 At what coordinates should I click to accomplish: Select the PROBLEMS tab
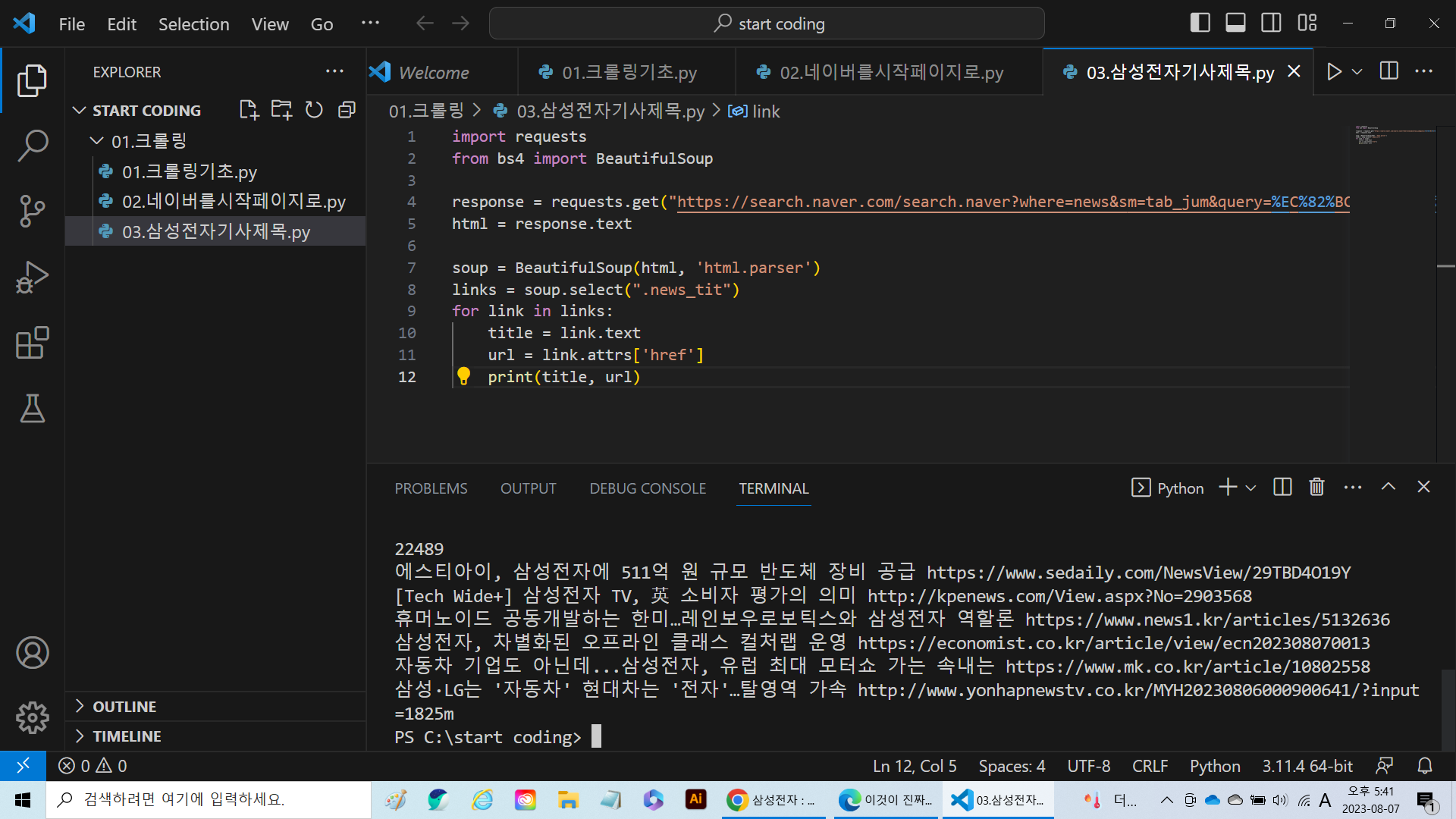(431, 488)
